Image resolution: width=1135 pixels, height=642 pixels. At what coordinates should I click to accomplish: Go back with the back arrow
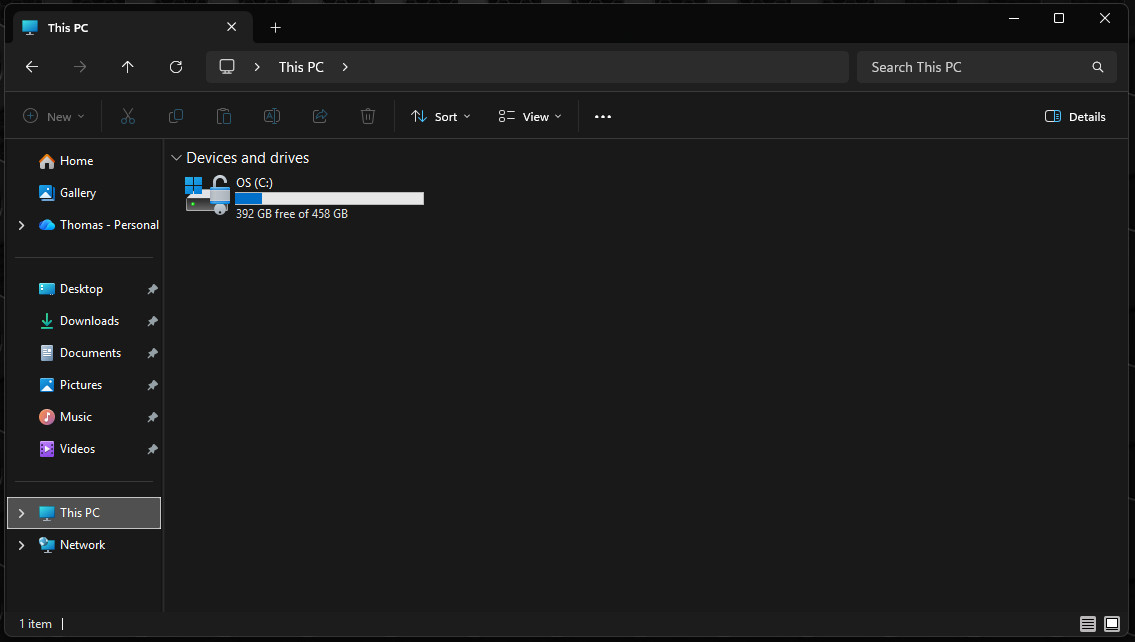click(32, 67)
